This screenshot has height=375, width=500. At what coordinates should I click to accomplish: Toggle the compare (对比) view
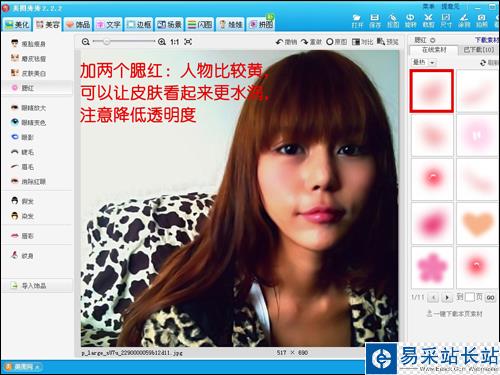click(362, 42)
